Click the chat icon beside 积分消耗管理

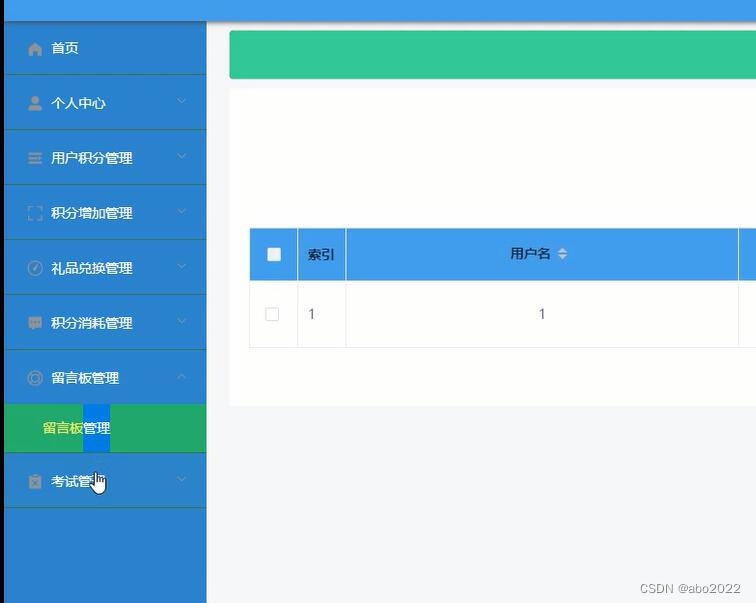(35, 323)
